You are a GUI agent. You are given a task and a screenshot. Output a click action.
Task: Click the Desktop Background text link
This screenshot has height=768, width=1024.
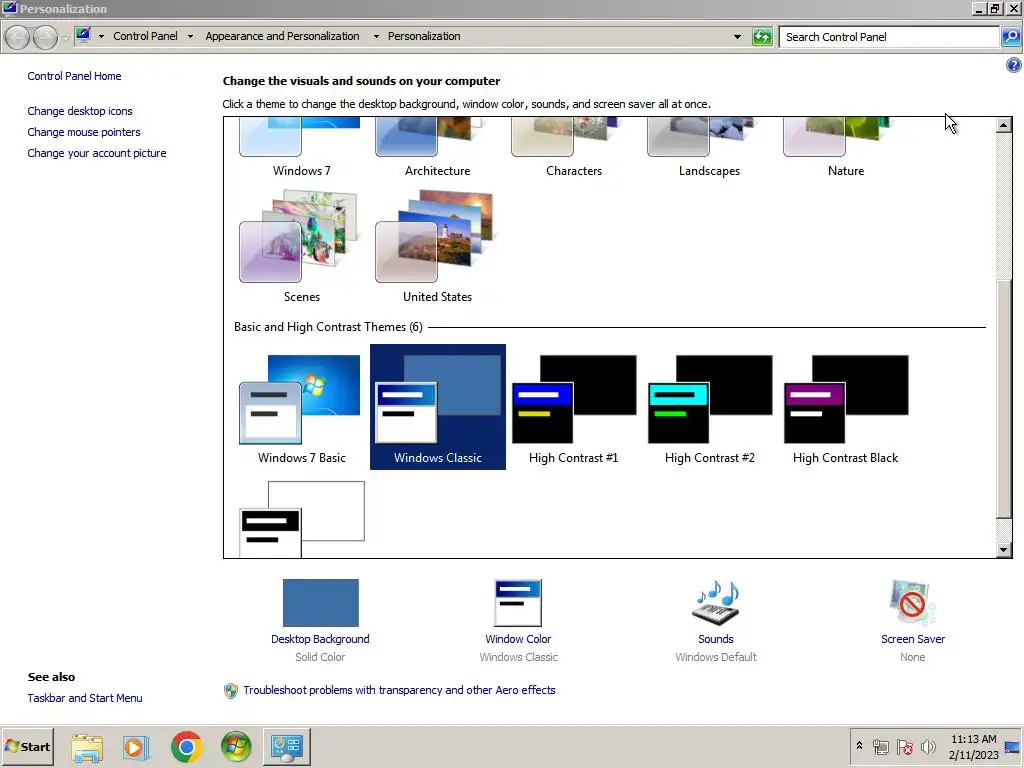pos(320,639)
